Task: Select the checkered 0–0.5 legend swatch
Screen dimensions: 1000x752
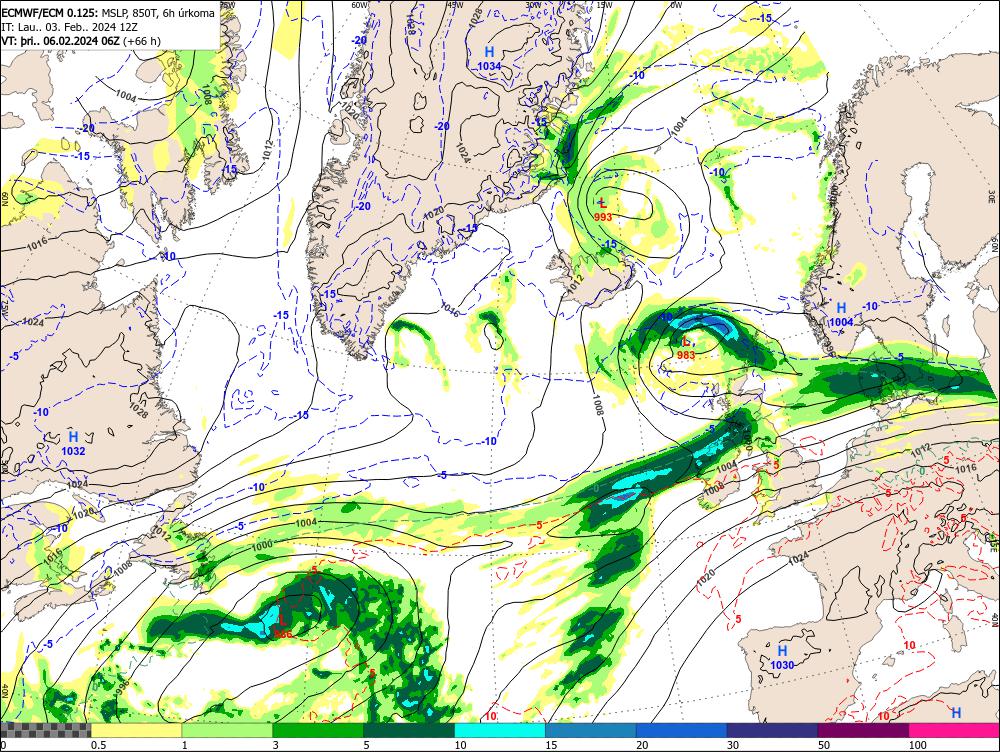Action: 45,730
